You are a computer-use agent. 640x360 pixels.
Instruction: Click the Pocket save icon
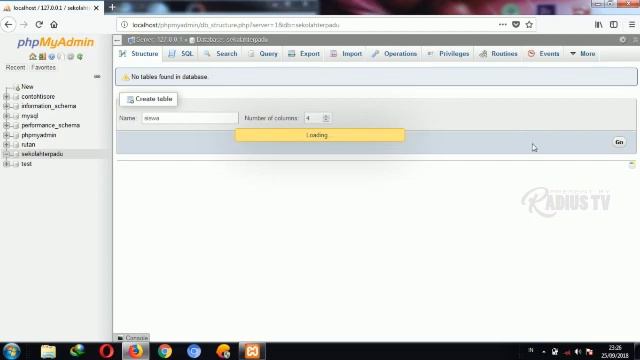tap(516, 24)
